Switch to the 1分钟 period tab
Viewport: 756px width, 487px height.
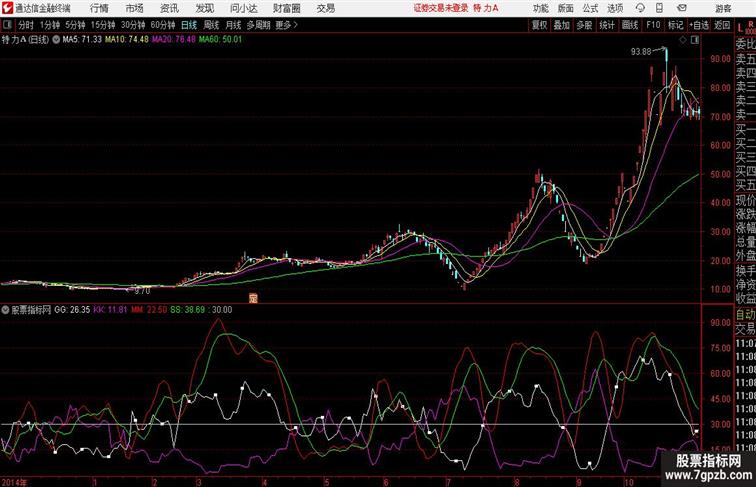[x=50, y=25]
